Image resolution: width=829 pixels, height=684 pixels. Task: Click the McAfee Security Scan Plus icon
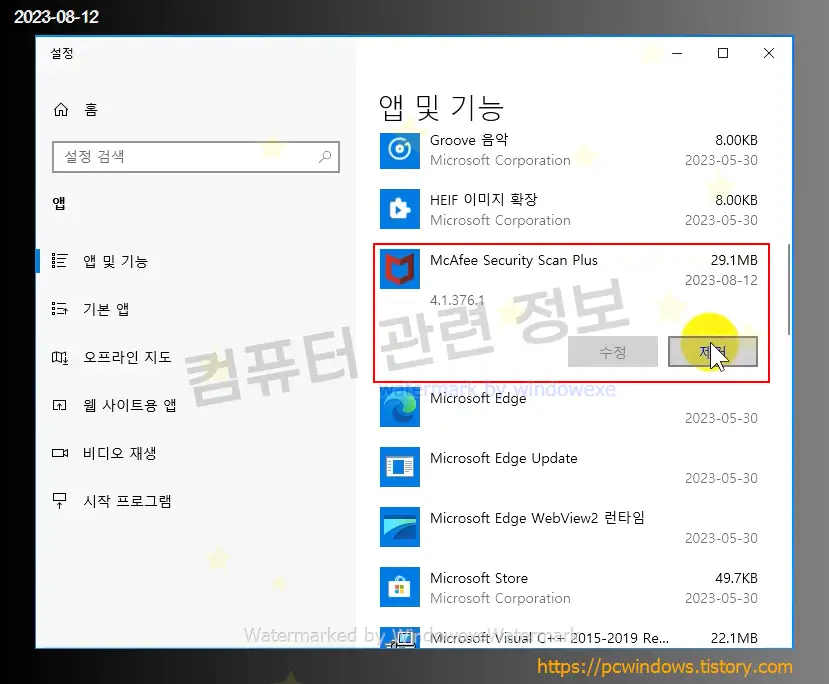coord(400,269)
